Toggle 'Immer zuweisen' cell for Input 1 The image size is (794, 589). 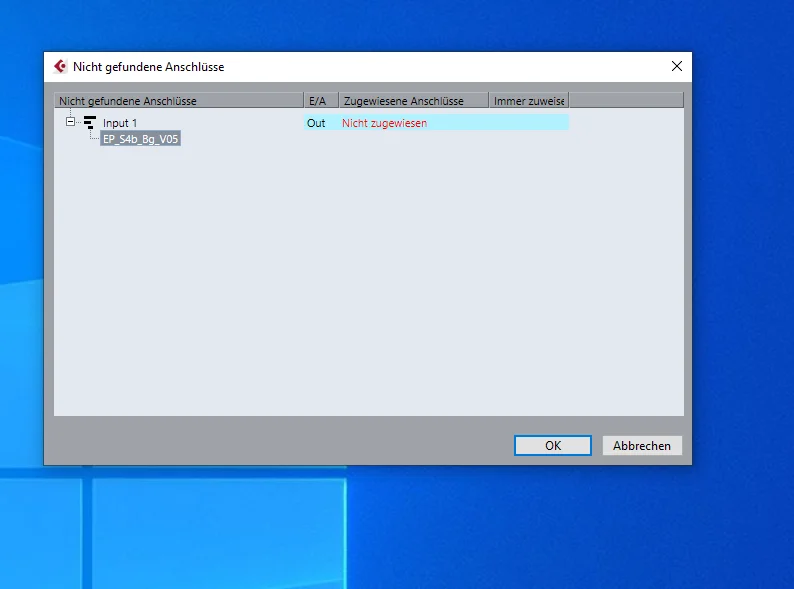pos(529,123)
